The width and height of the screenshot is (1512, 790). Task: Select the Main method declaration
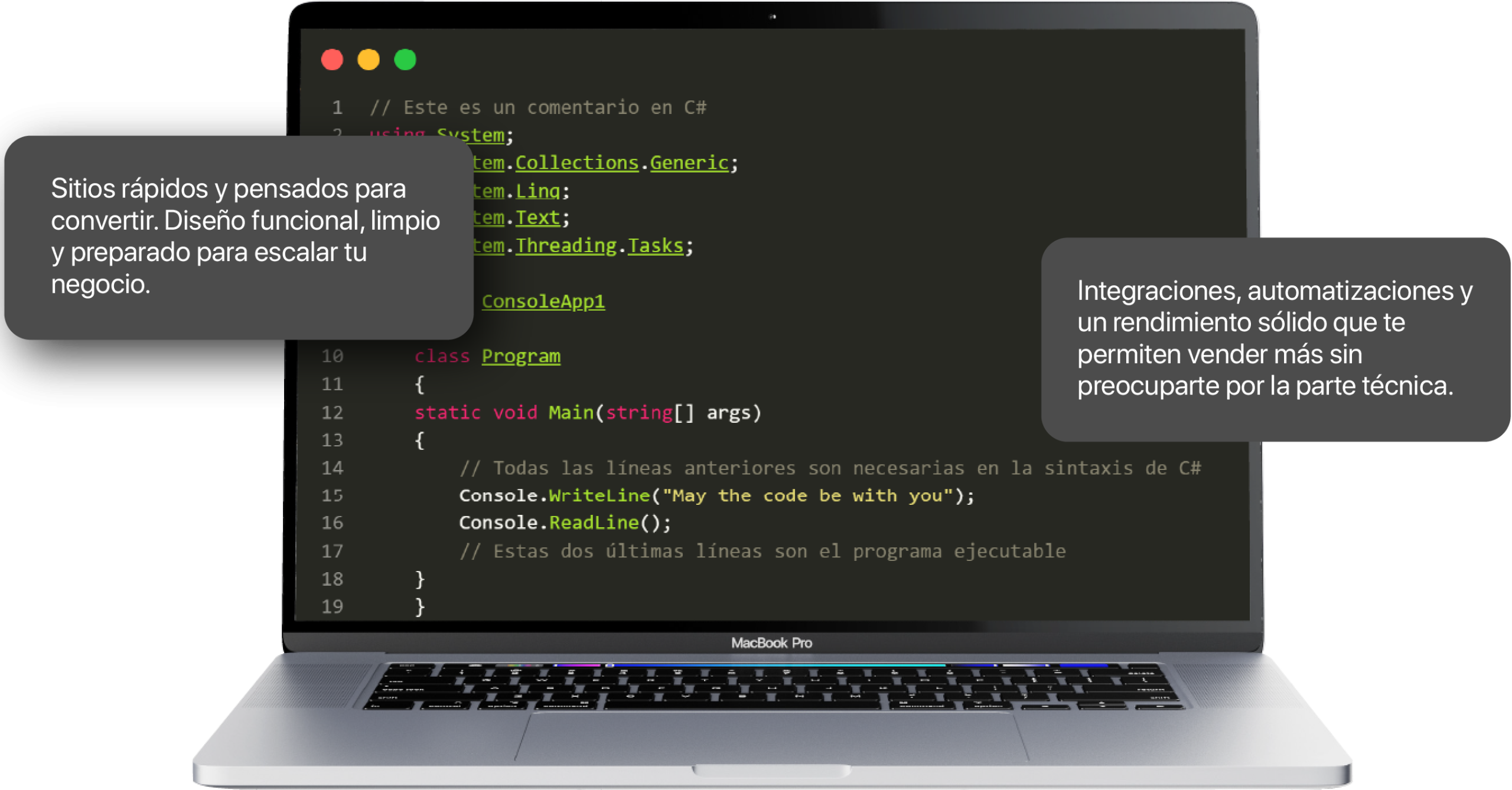click(x=570, y=412)
